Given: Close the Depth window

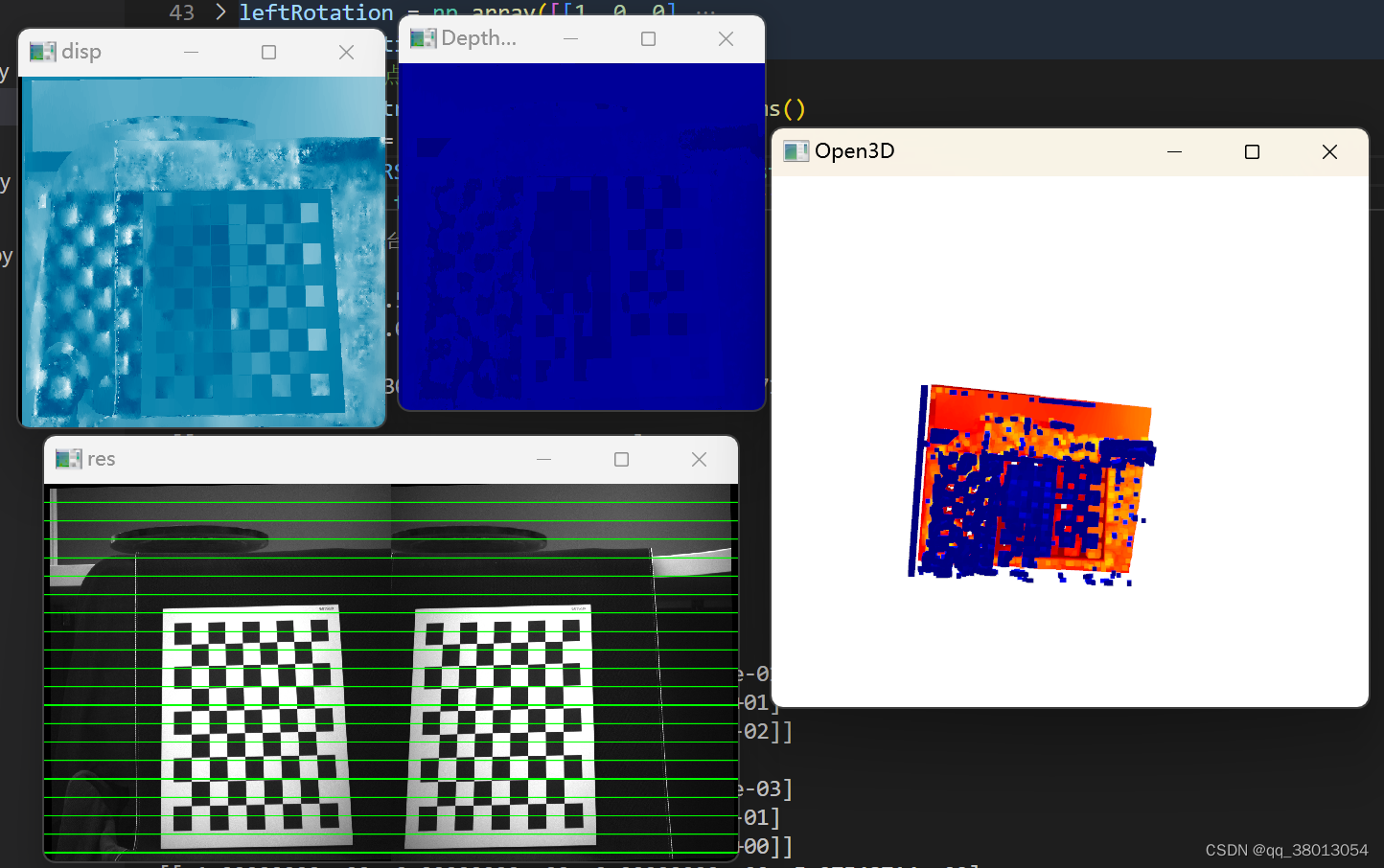Looking at the screenshot, I should pyautogui.click(x=726, y=38).
